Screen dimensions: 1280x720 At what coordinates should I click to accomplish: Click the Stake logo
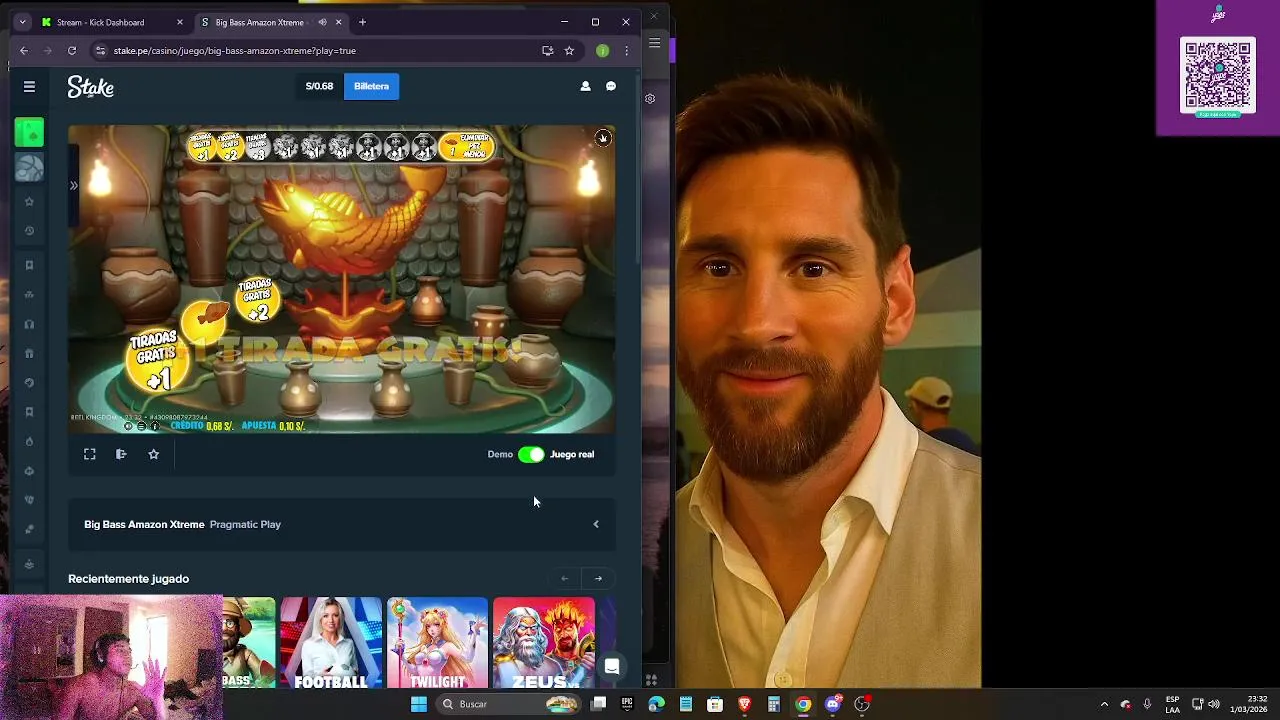point(90,87)
